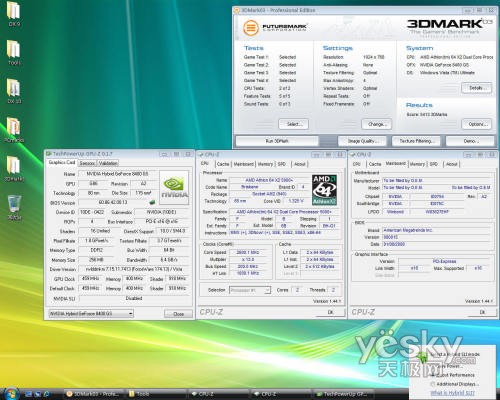500x400 pixels.
Task: Click the Windows Start orb
Action: tap(11, 393)
